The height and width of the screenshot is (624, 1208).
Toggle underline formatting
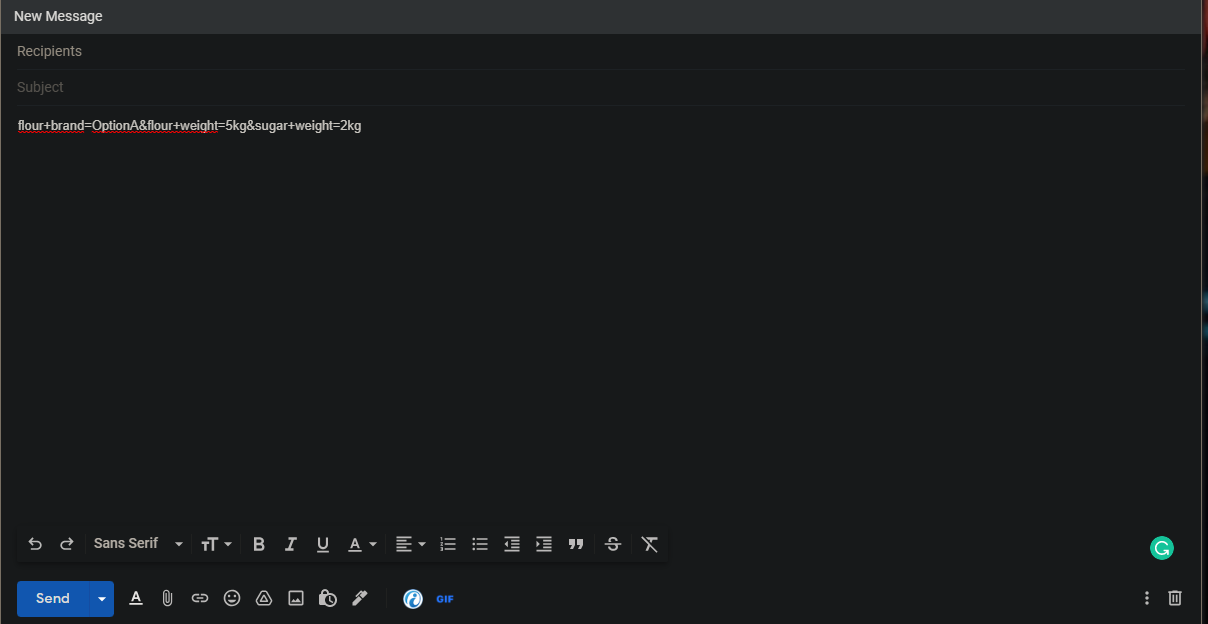pyautogui.click(x=323, y=544)
